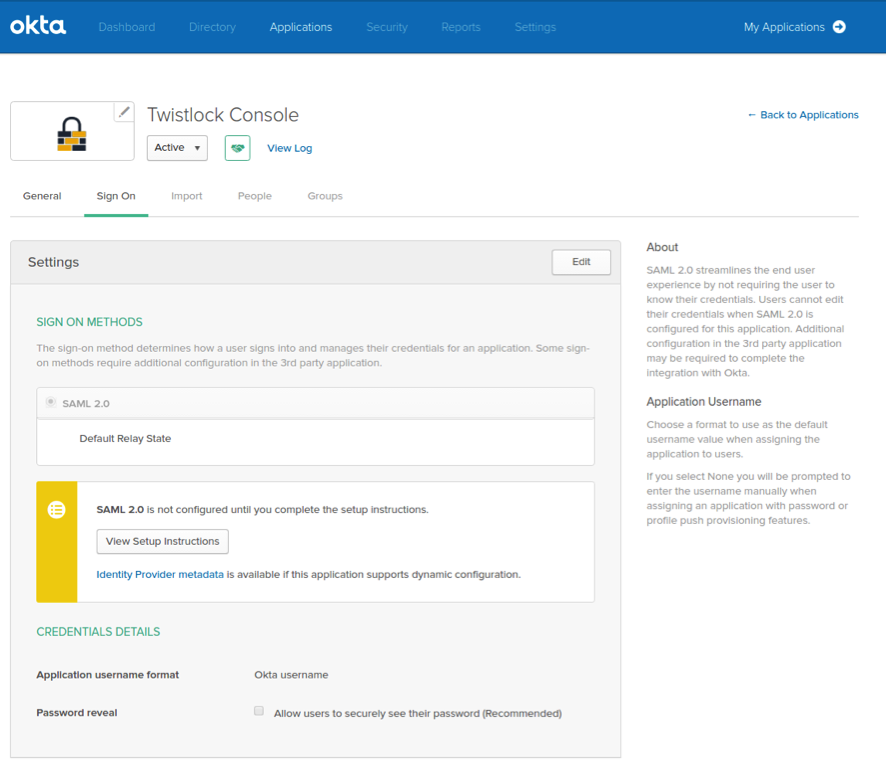The image size is (887, 765).
Task: Toggle the Password reveal checkbox
Action: point(259,711)
